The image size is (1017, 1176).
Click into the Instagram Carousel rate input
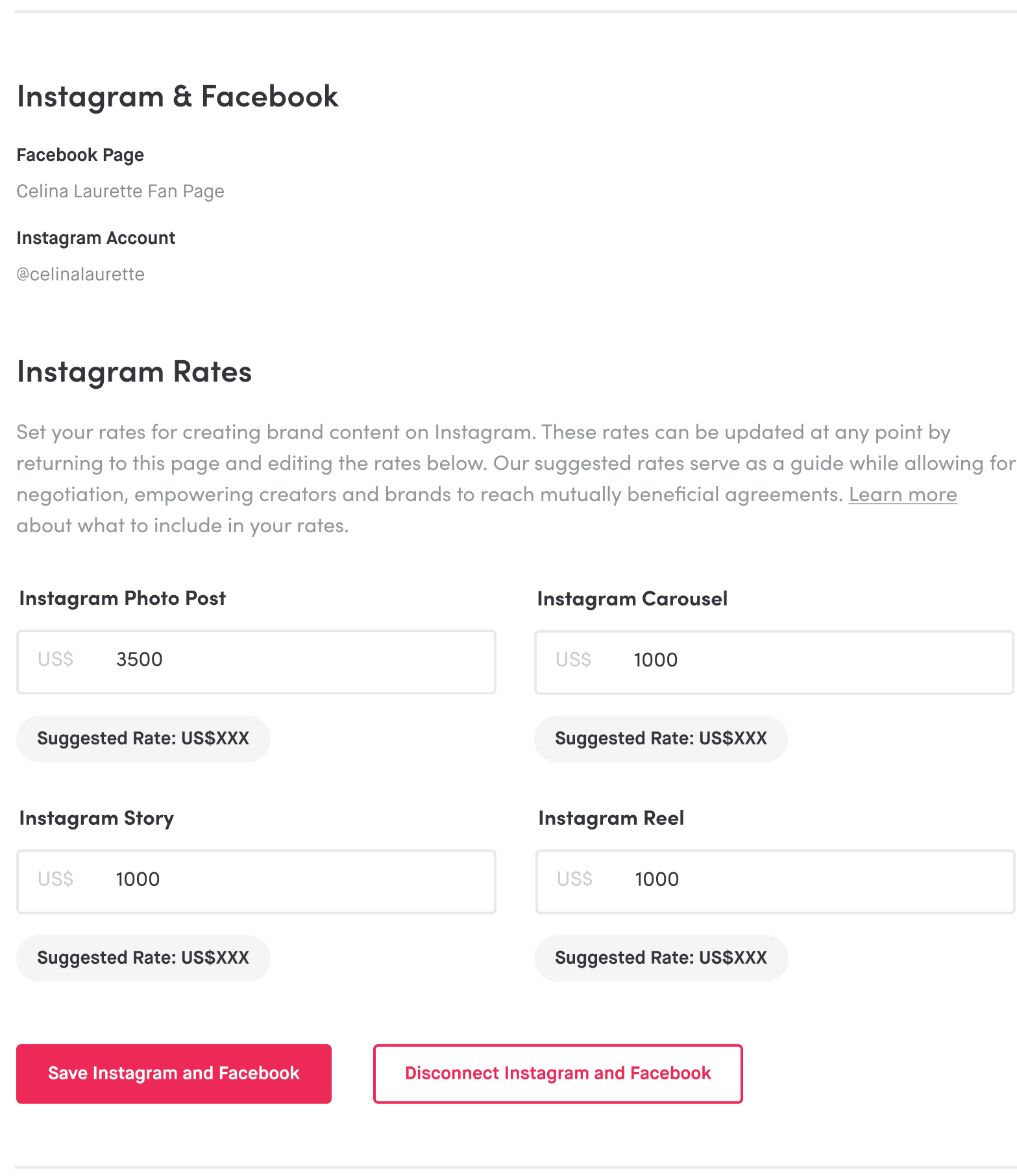[x=805, y=661]
